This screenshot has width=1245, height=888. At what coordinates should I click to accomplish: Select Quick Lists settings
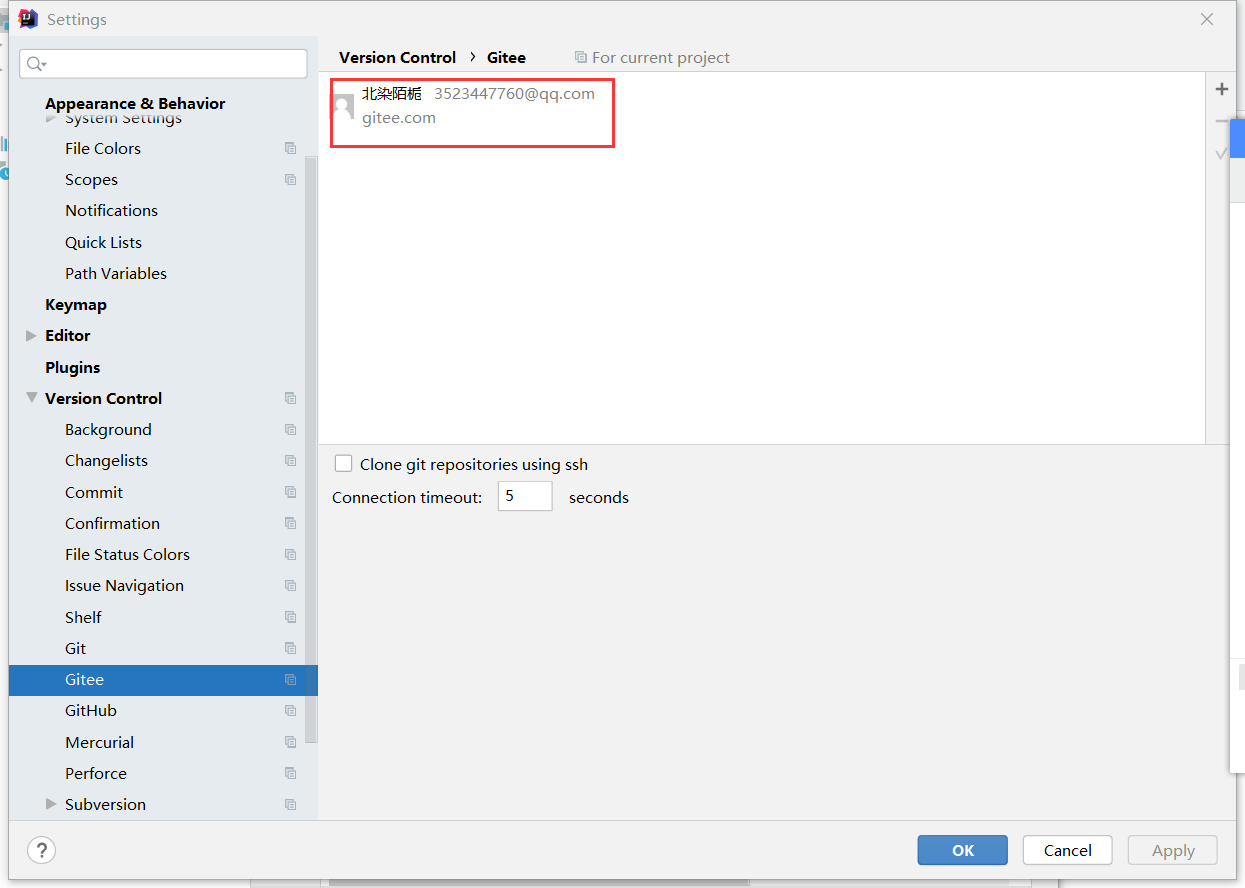[x=103, y=242]
